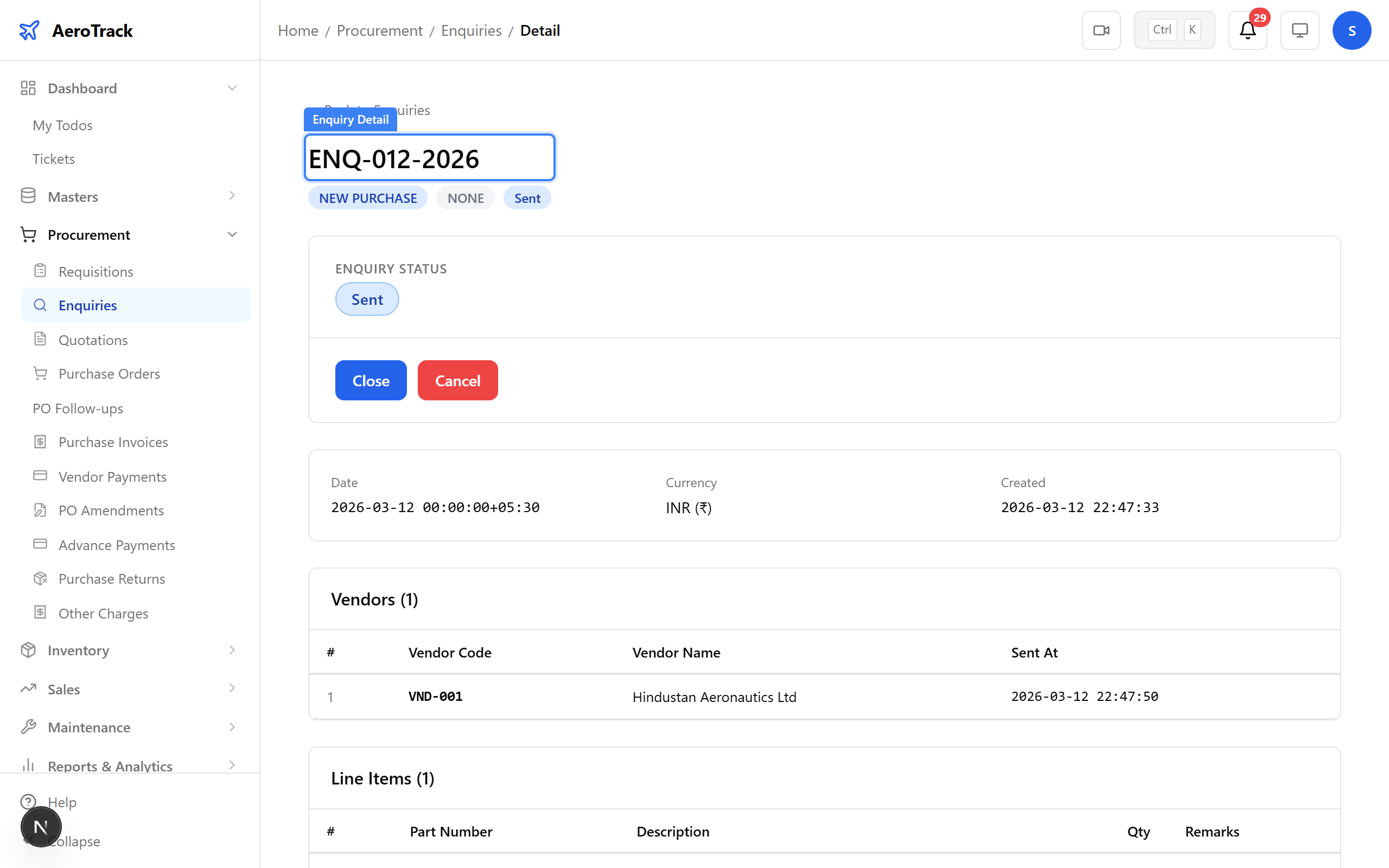Click the Help question mark icon
The height and width of the screenshot is (868, 1389).
28,801
